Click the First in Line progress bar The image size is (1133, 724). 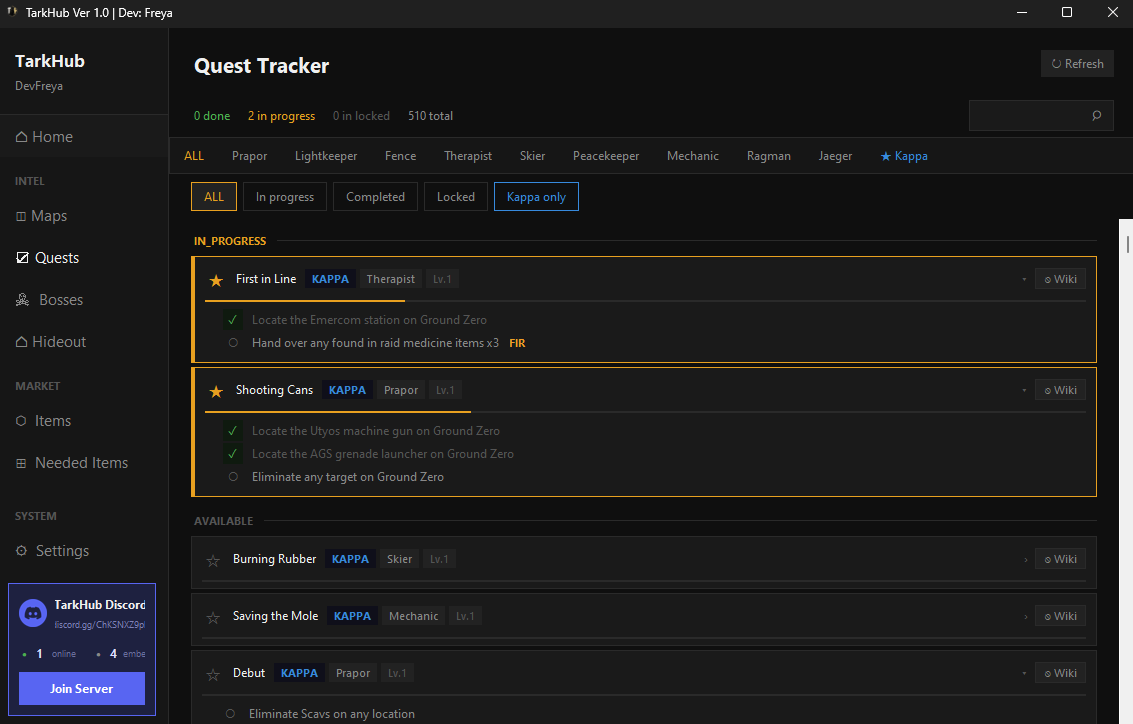pos(645,301)
